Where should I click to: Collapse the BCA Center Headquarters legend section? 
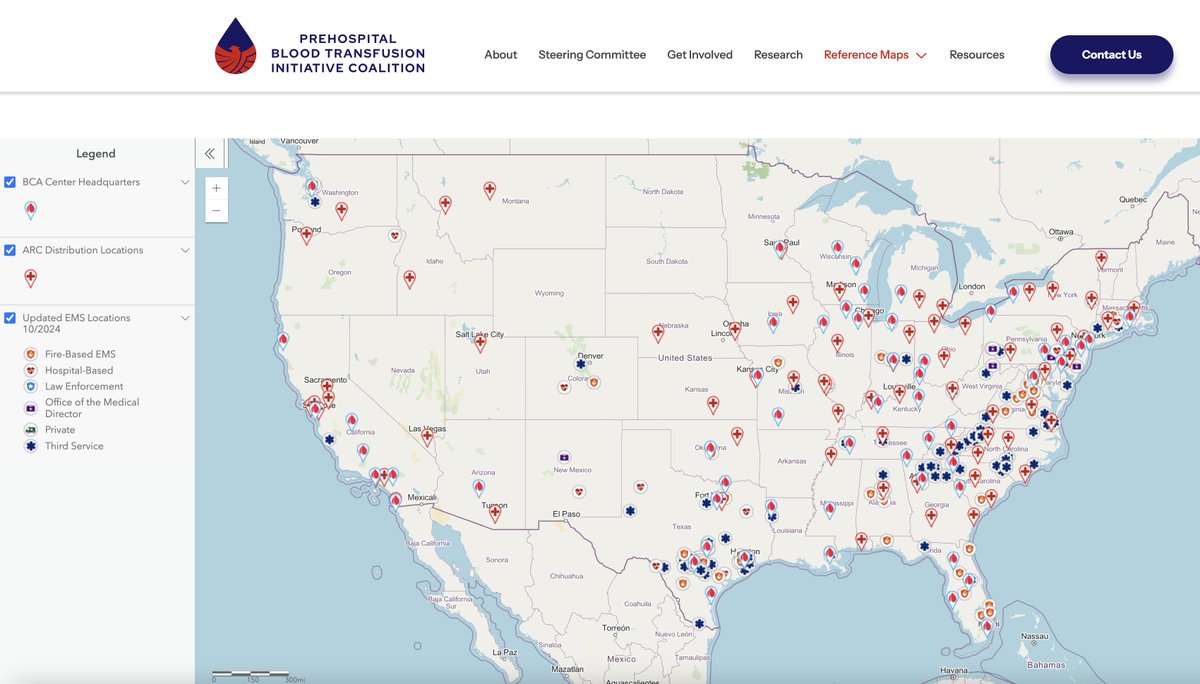(185, 182)
